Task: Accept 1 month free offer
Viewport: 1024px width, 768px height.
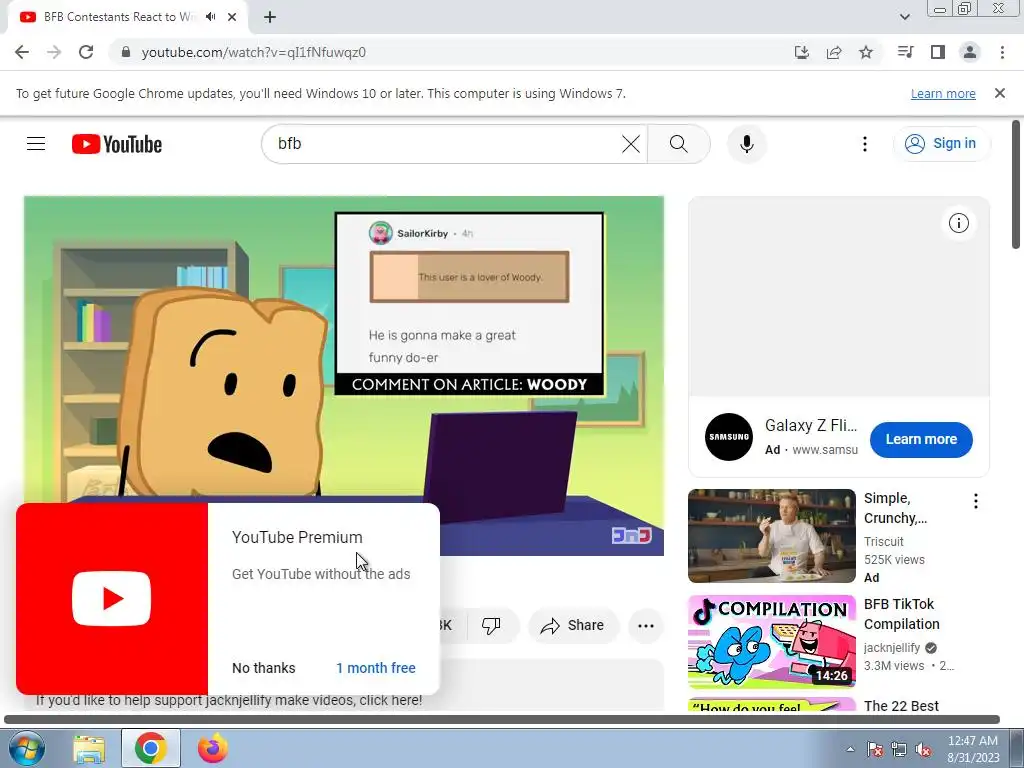Action: click(376, 668)
